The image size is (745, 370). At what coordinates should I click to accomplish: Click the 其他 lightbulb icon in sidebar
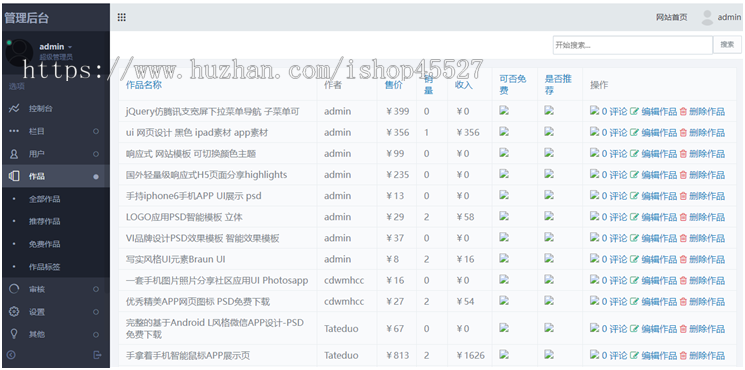14,334
